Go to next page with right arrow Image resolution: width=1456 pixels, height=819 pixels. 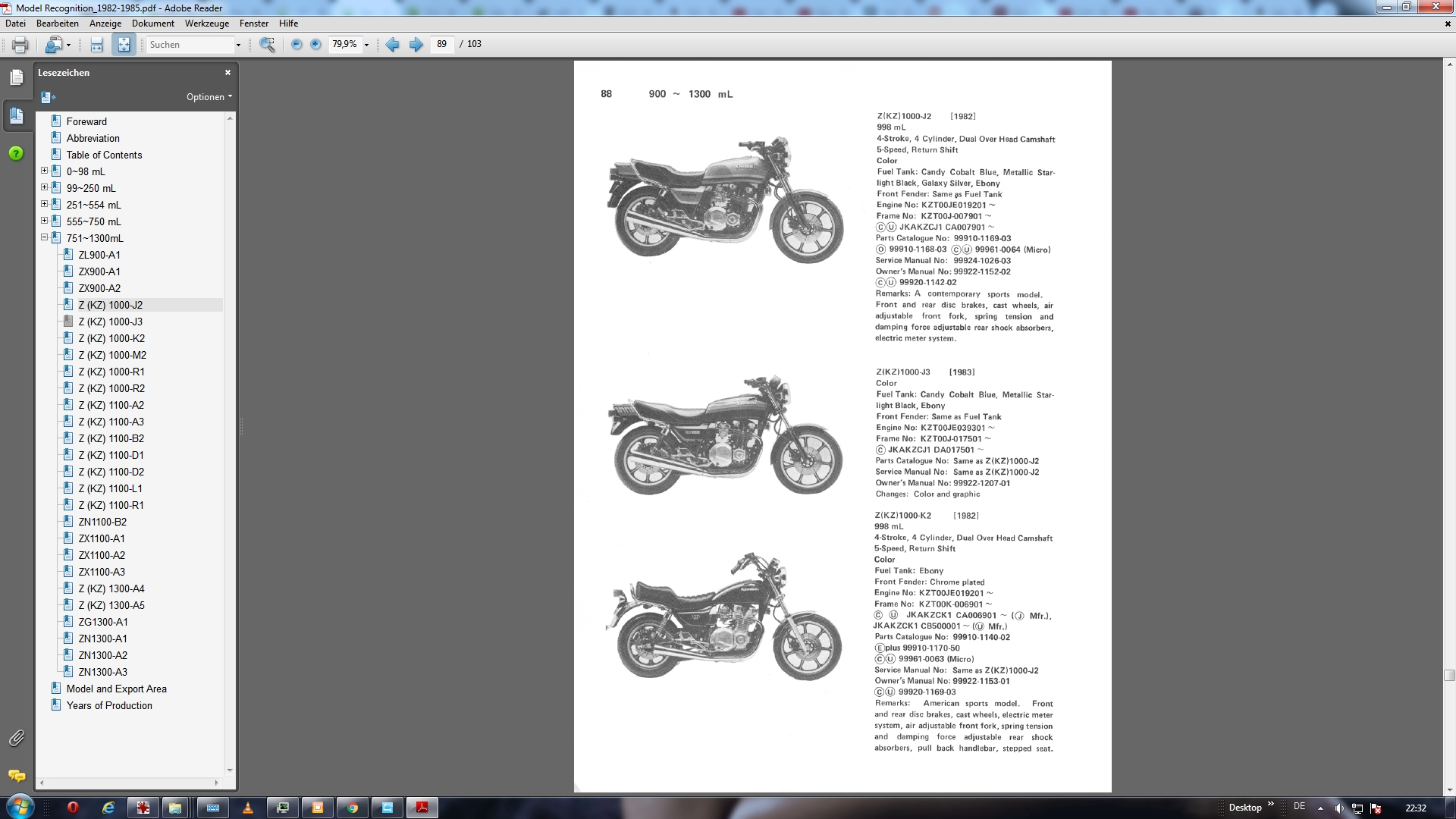coord(416,45)
